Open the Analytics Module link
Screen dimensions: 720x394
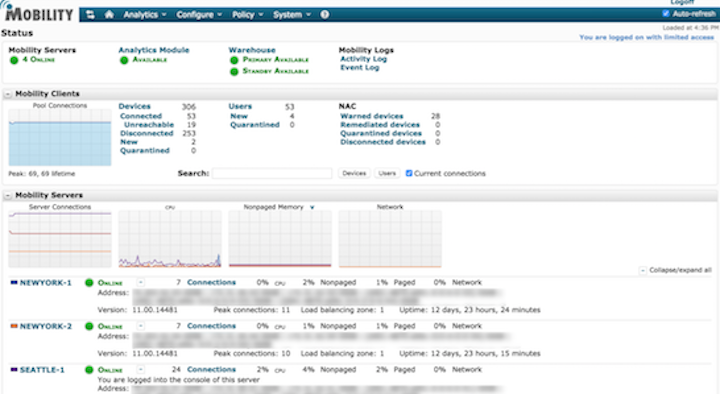(154, 50)
